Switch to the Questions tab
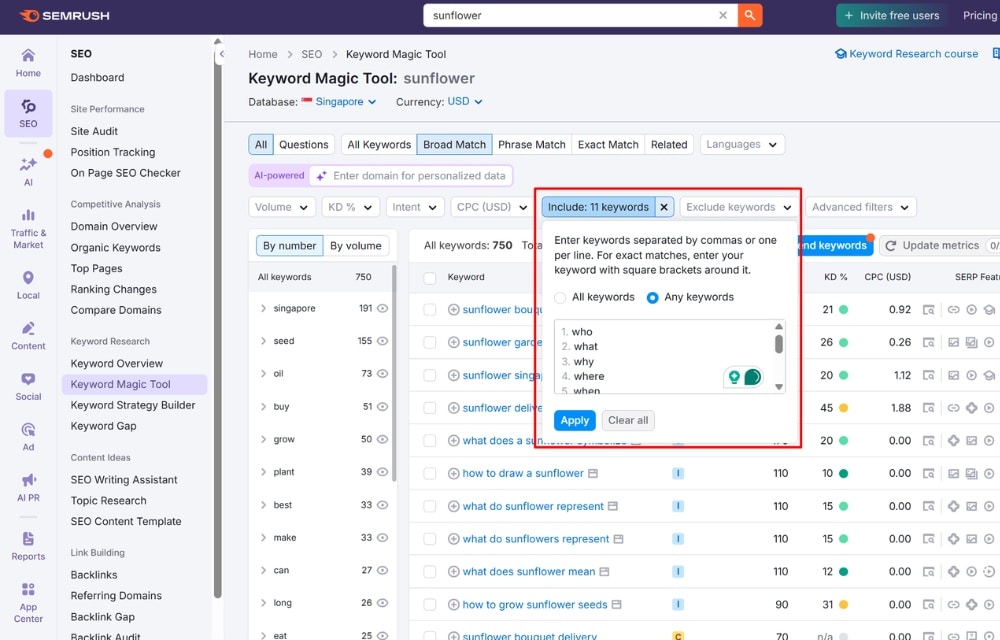This screenshot has height=640, width=1000. pos(304,145)
